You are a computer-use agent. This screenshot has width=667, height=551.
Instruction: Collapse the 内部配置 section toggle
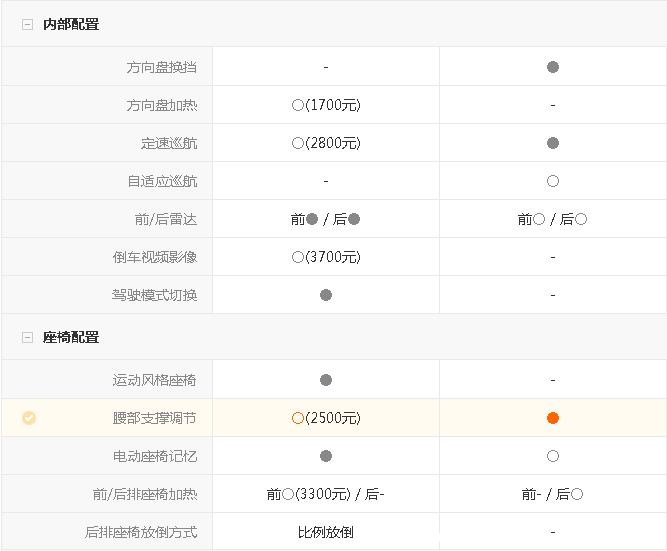coord(28,24)
